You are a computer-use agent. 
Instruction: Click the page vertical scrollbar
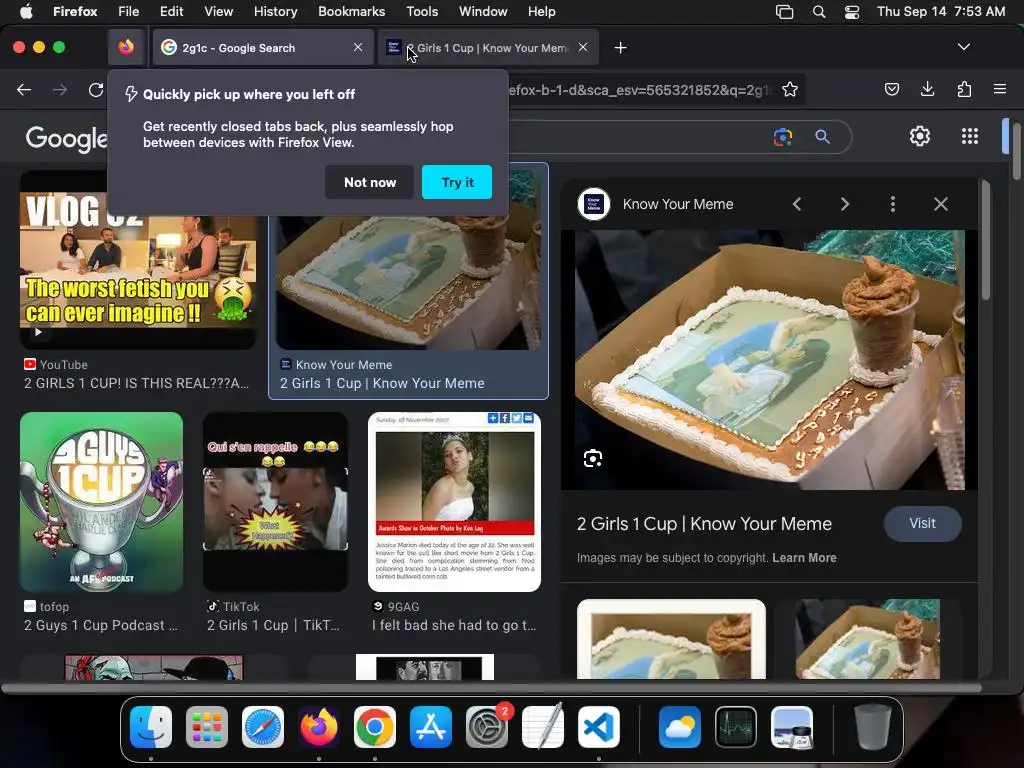point(1016,150)
